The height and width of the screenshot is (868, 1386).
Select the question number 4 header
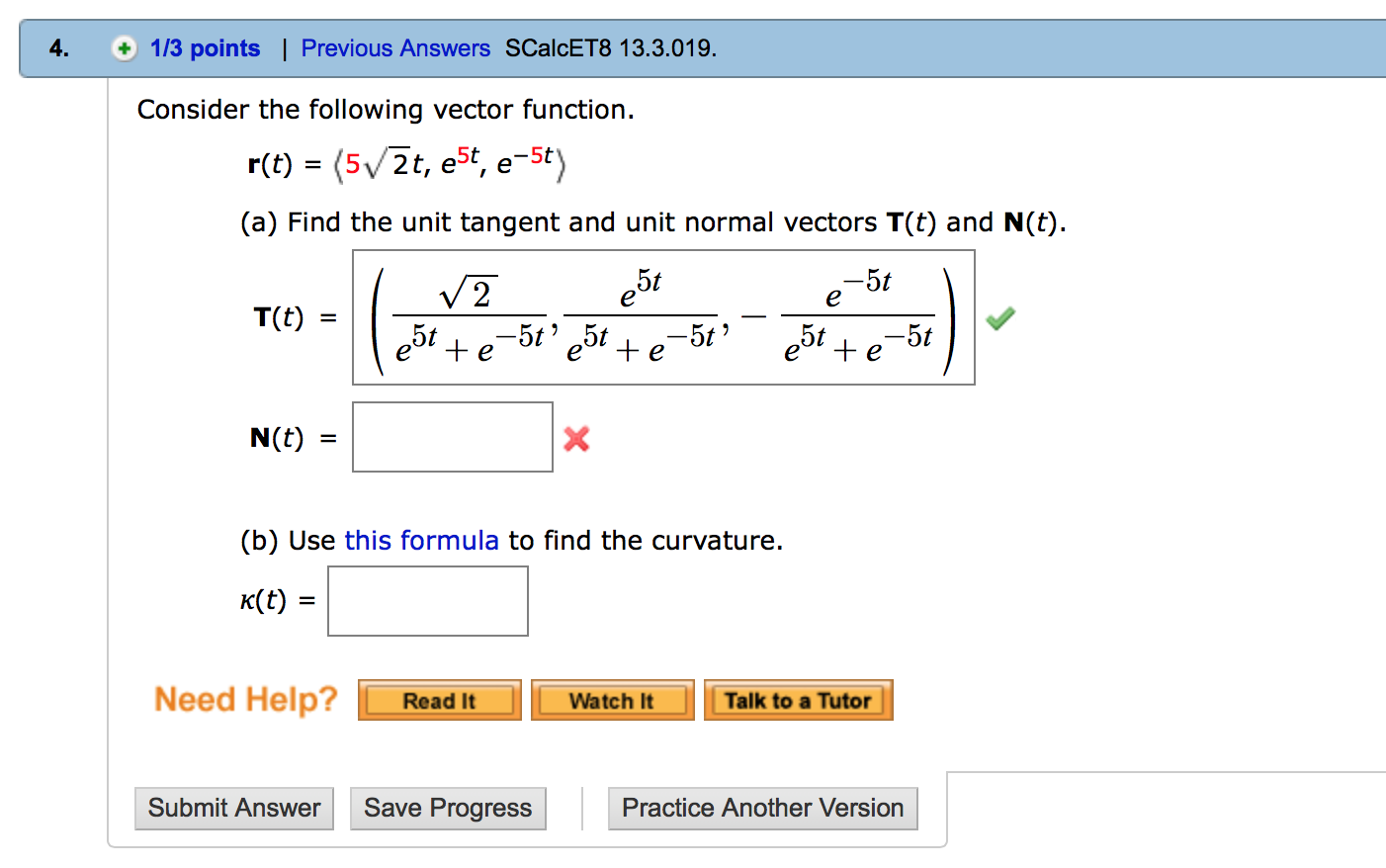54,47
